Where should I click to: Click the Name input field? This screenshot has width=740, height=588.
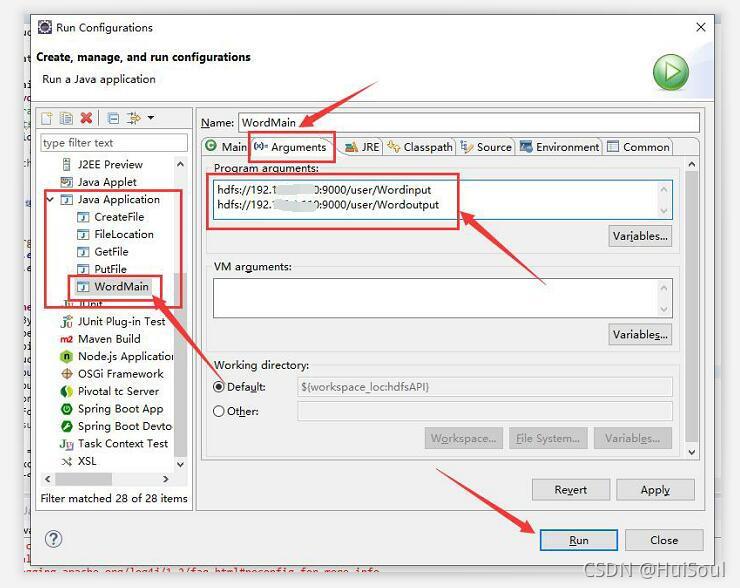pos(469,123)
